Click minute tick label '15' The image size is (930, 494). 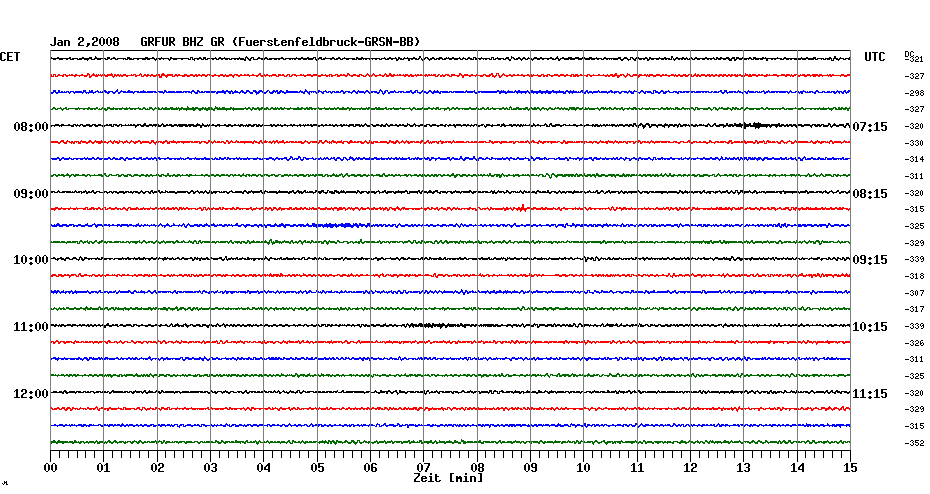pyautogui.click(x=850, y=468)
